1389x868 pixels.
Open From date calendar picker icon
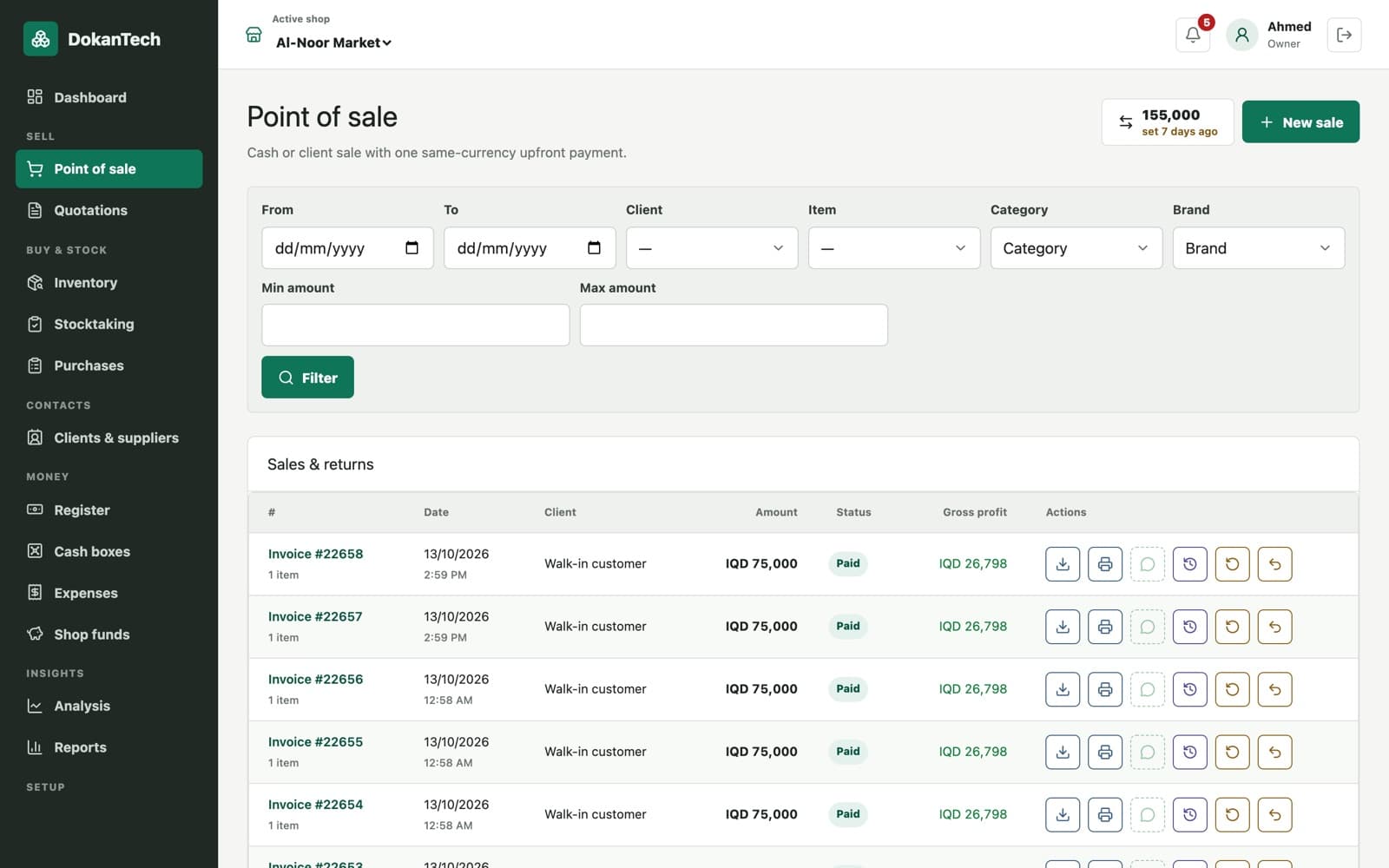tap(411, 248)
